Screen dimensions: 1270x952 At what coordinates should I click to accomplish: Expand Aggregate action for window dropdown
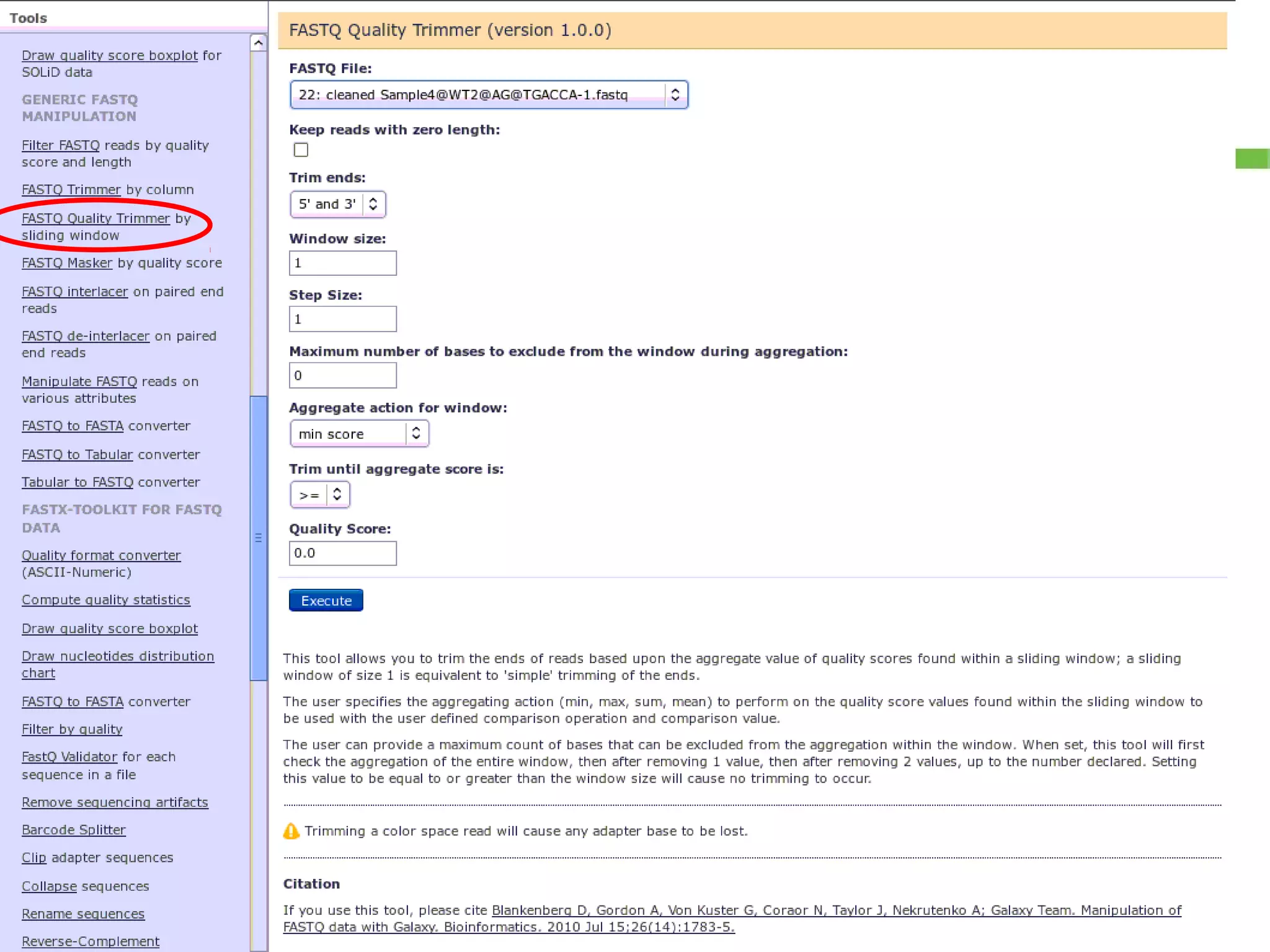[x=359, y=434]
